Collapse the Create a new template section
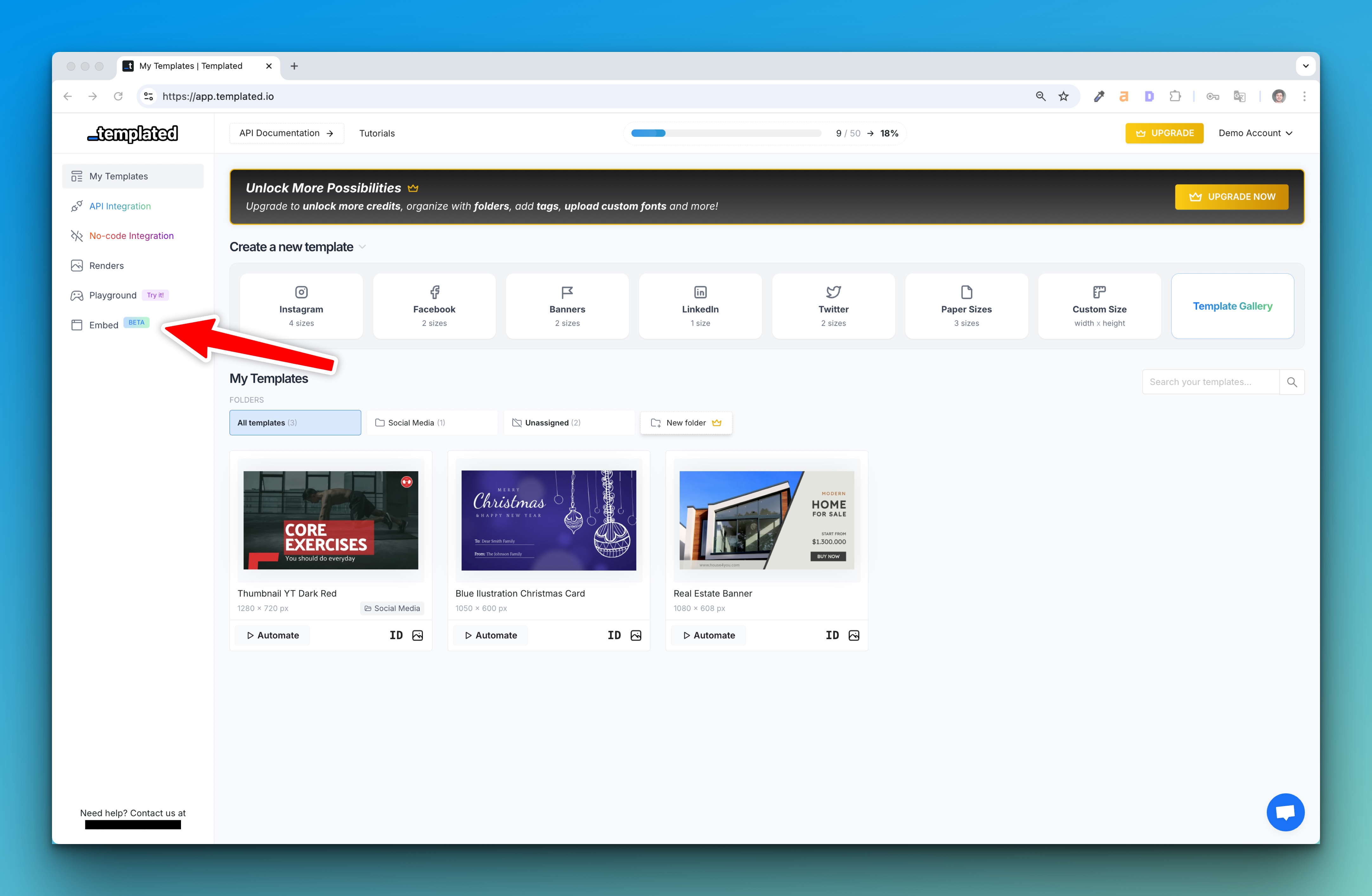1372x896 pixels. point(363,246)
